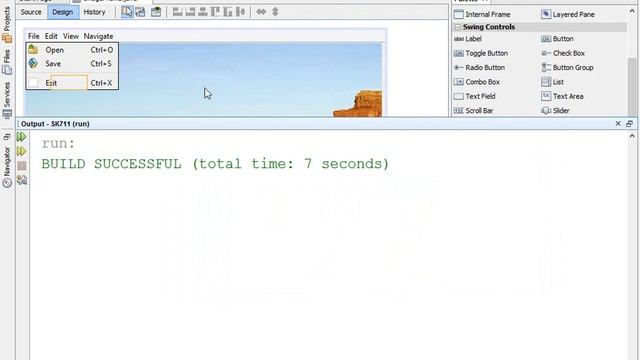Screen dimensions: 640x360
Task: Pick Layered Pane from palette
Action: [x=568, y=14]
